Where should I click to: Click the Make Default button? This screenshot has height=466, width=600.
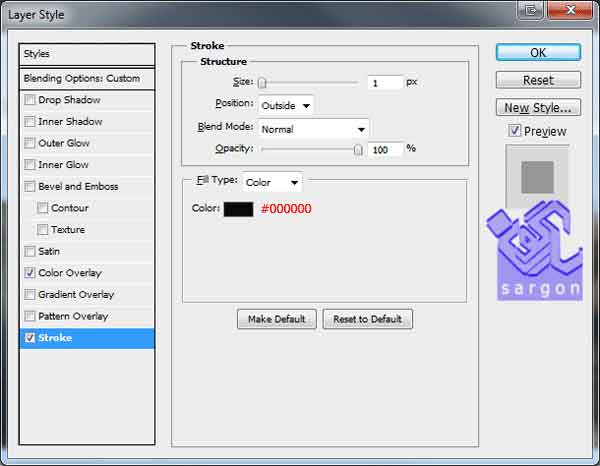277,319
